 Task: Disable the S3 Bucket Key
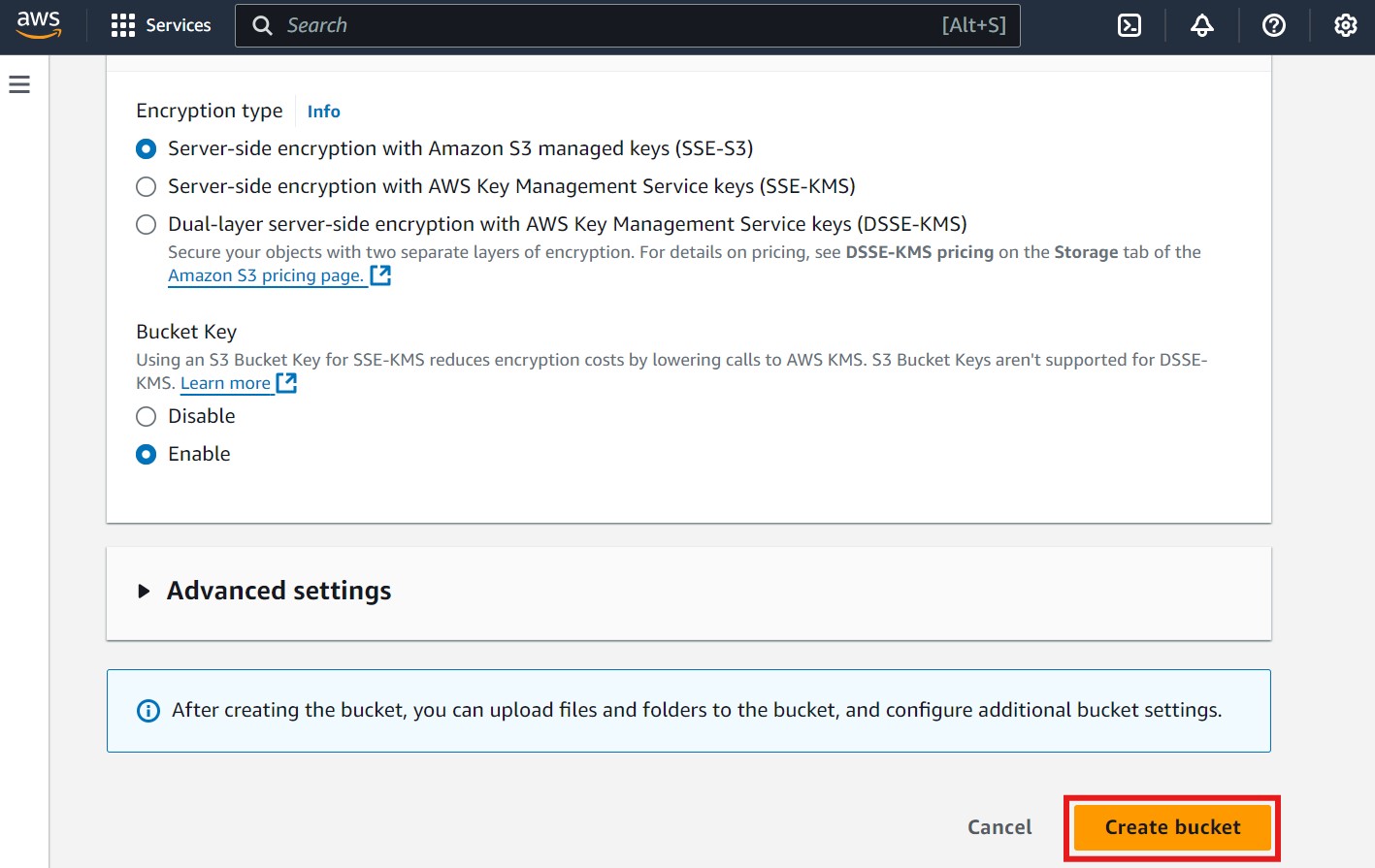click(x=146, y=416)
